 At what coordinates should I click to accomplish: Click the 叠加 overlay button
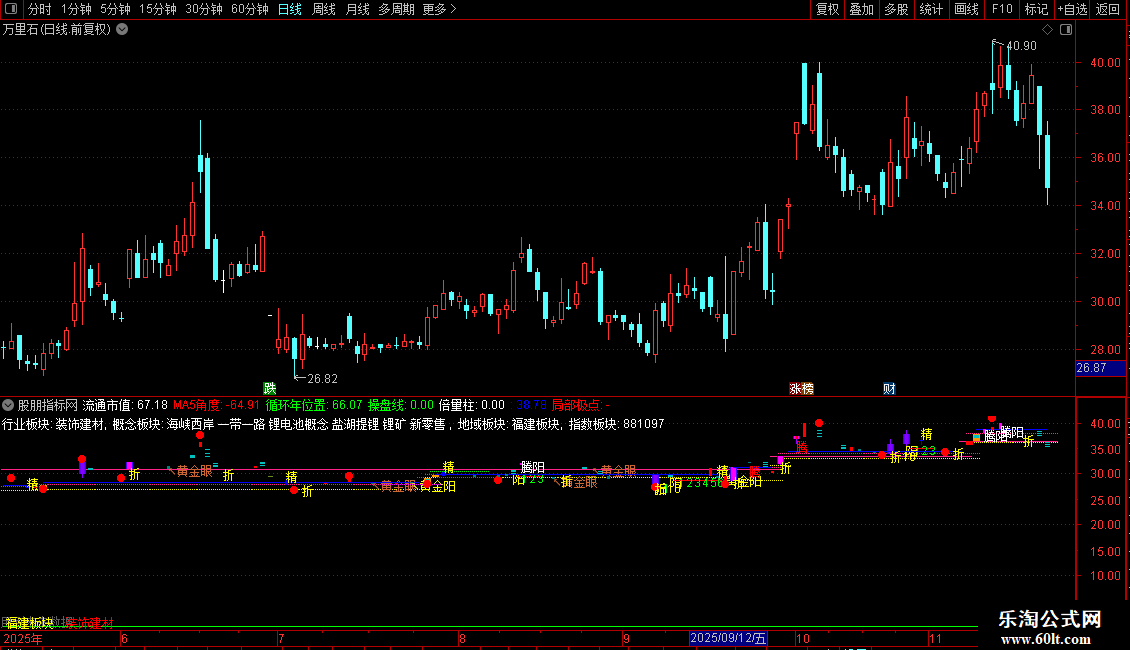click(861, 9)
